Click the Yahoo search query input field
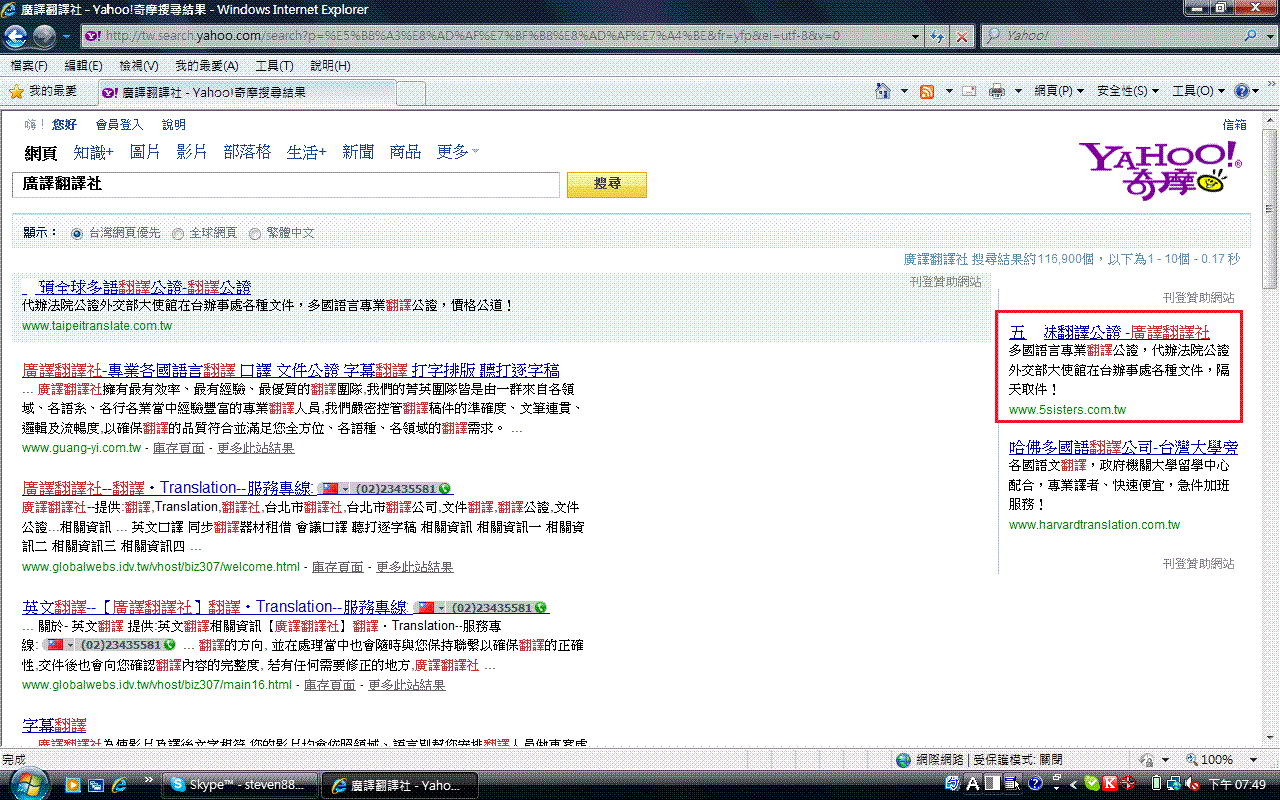 285,185
